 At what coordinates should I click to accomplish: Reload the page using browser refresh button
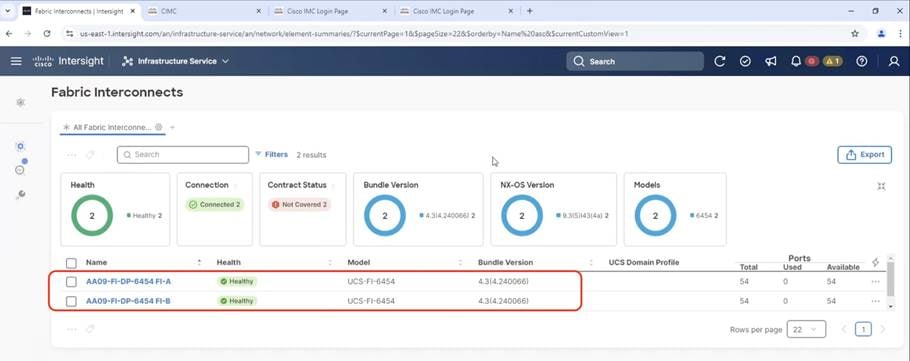47,34
